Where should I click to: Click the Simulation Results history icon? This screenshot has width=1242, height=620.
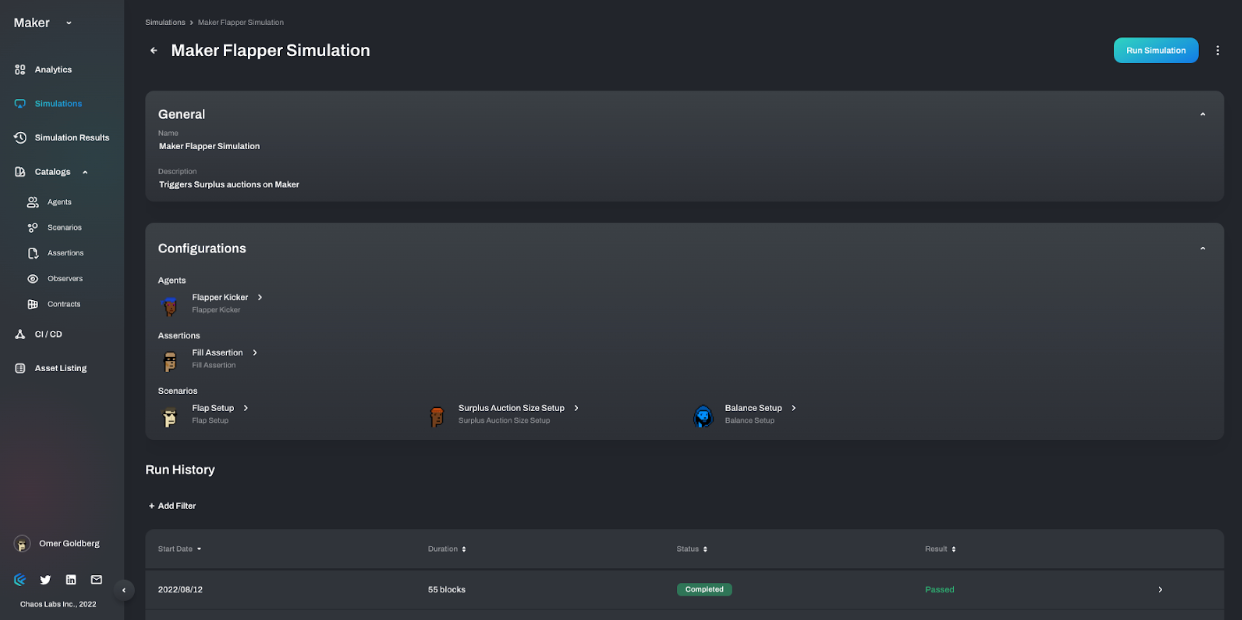pos(20,138)
